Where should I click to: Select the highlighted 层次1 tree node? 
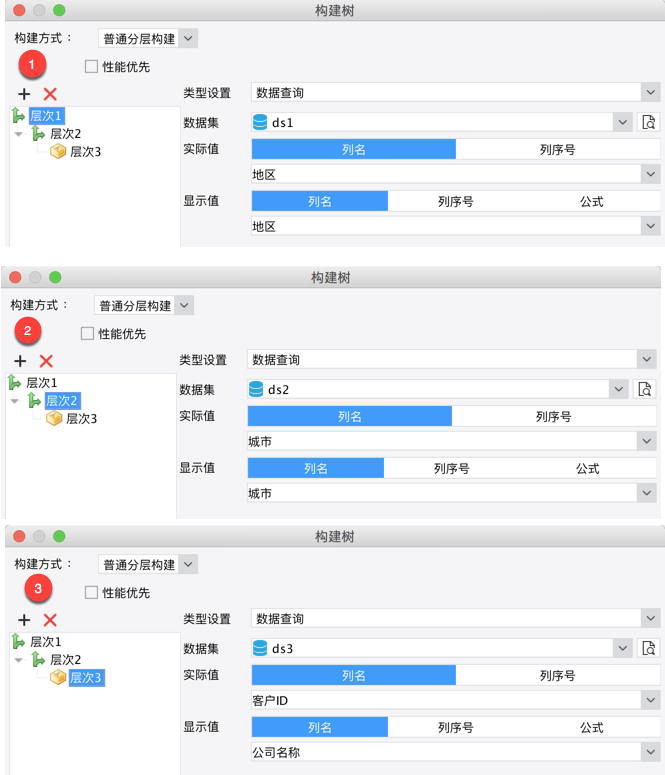pos(46,115)
